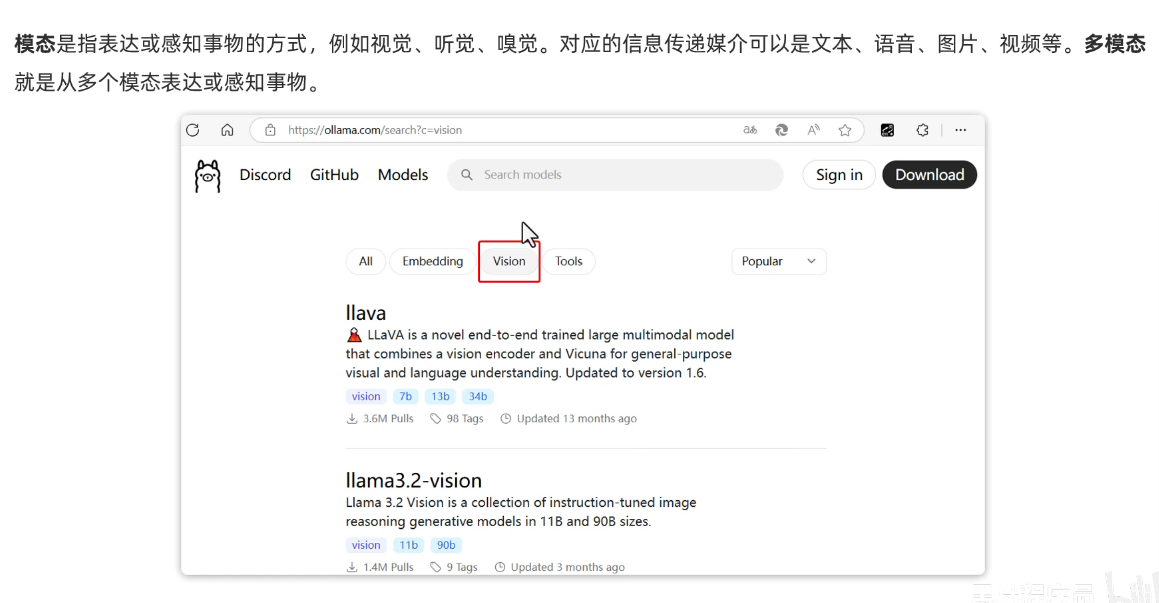The image size is (1159, 603).
Task: Click the clock icon beside Updated 13 months
Action: [x=506, y=419]
